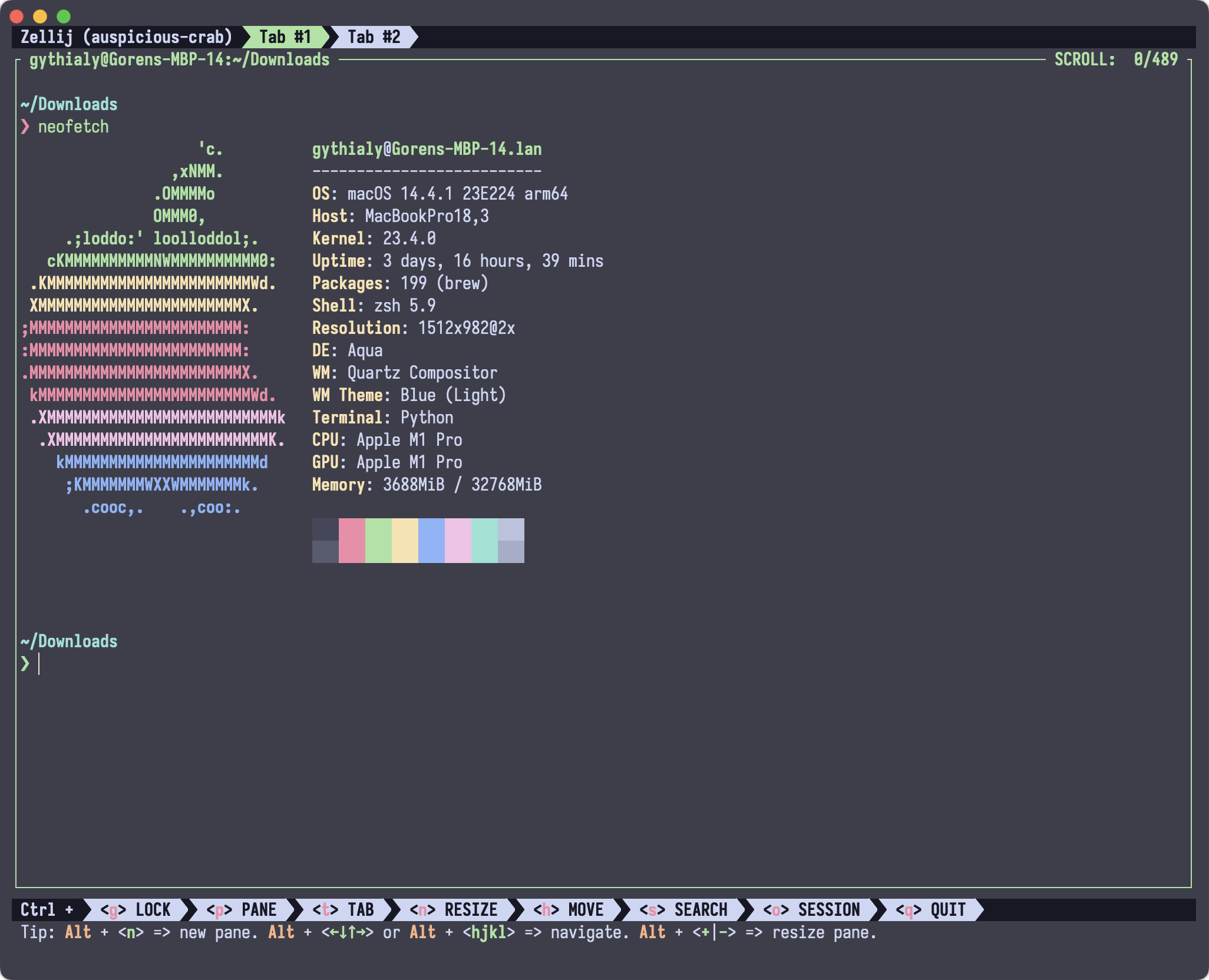Click the DE: Aqua line
This screenshot has height=980, width=1209.
347,350
